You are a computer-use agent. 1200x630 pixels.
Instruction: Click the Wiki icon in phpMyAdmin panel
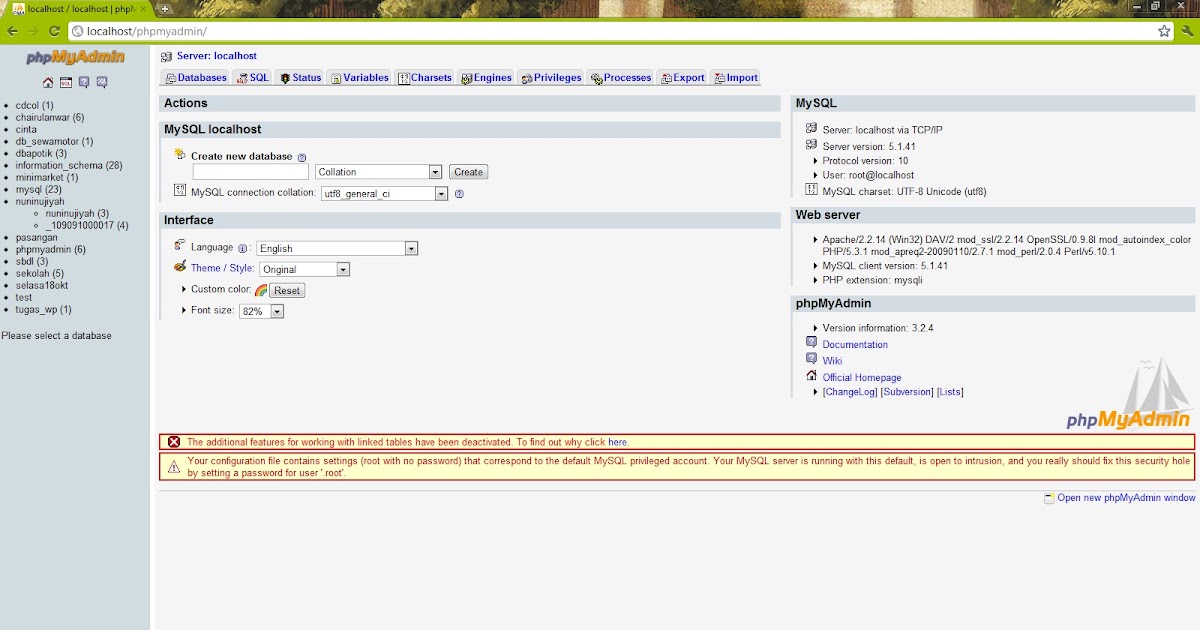[812, 359]
